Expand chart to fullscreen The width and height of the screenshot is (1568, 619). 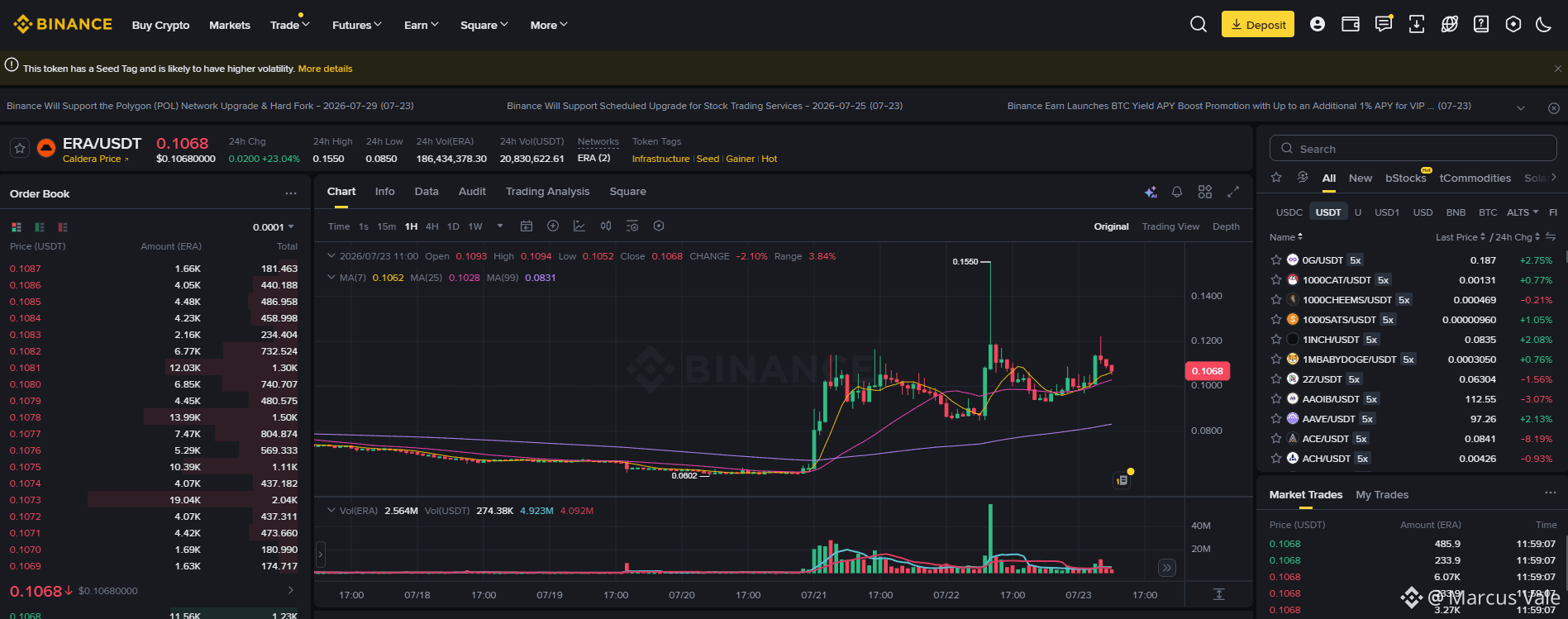(x=1233, y=192)
